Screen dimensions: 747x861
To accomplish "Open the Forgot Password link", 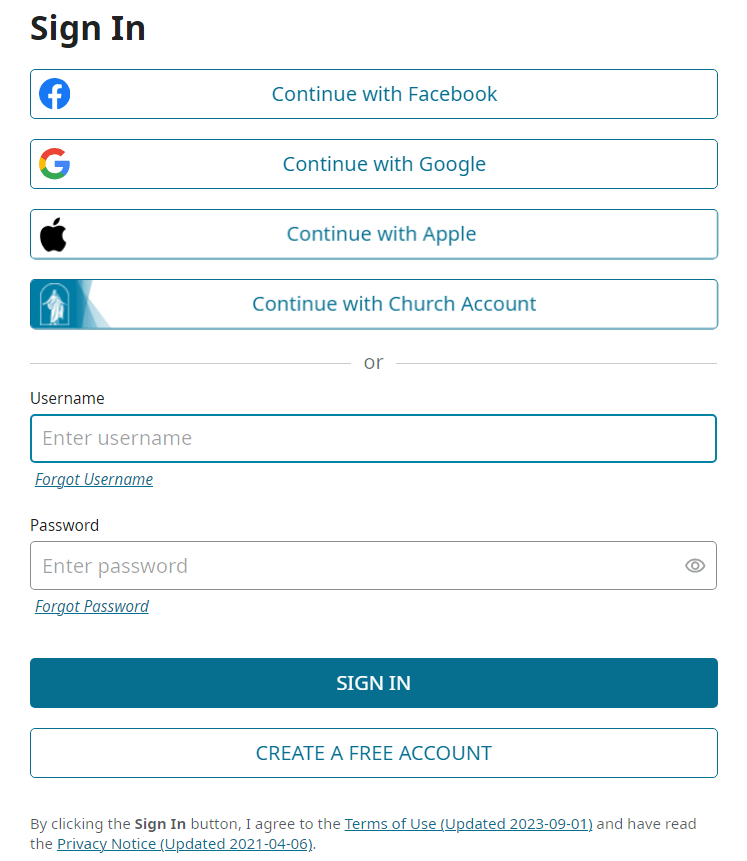I will click(x=92, y=606).
